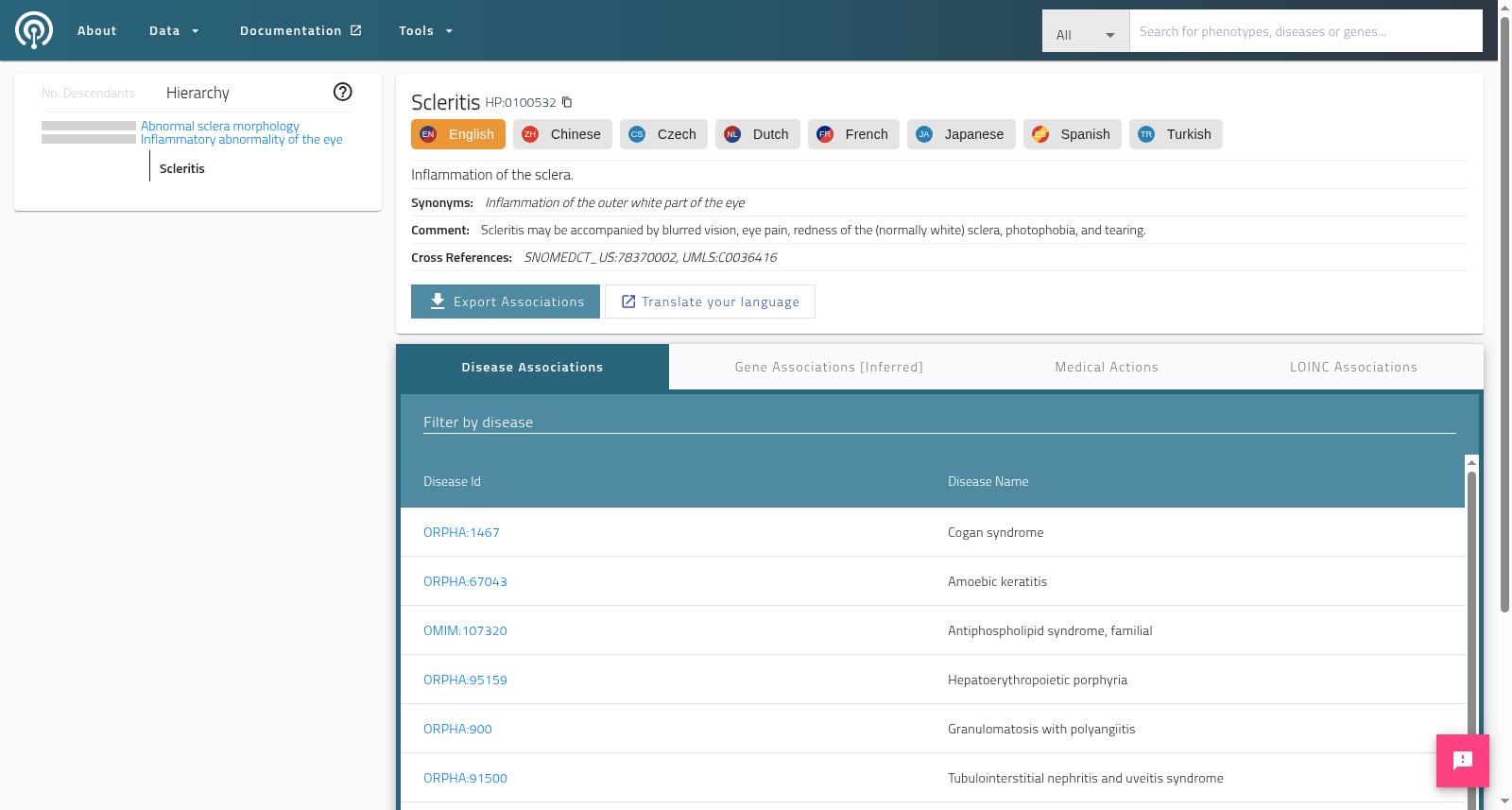Click the Disease Name column header
The height and width of the screenshot is (810, 1512).
pos(988,481)
